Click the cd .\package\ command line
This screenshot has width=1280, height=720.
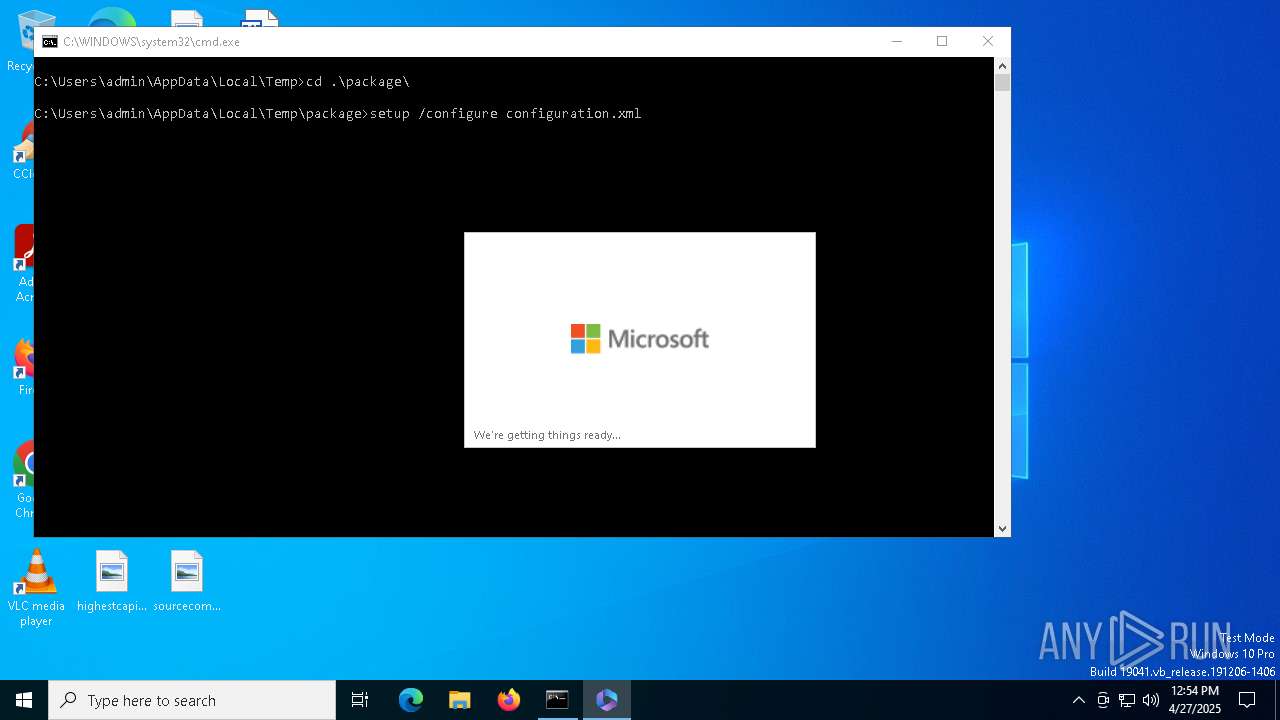click(222, 81)
